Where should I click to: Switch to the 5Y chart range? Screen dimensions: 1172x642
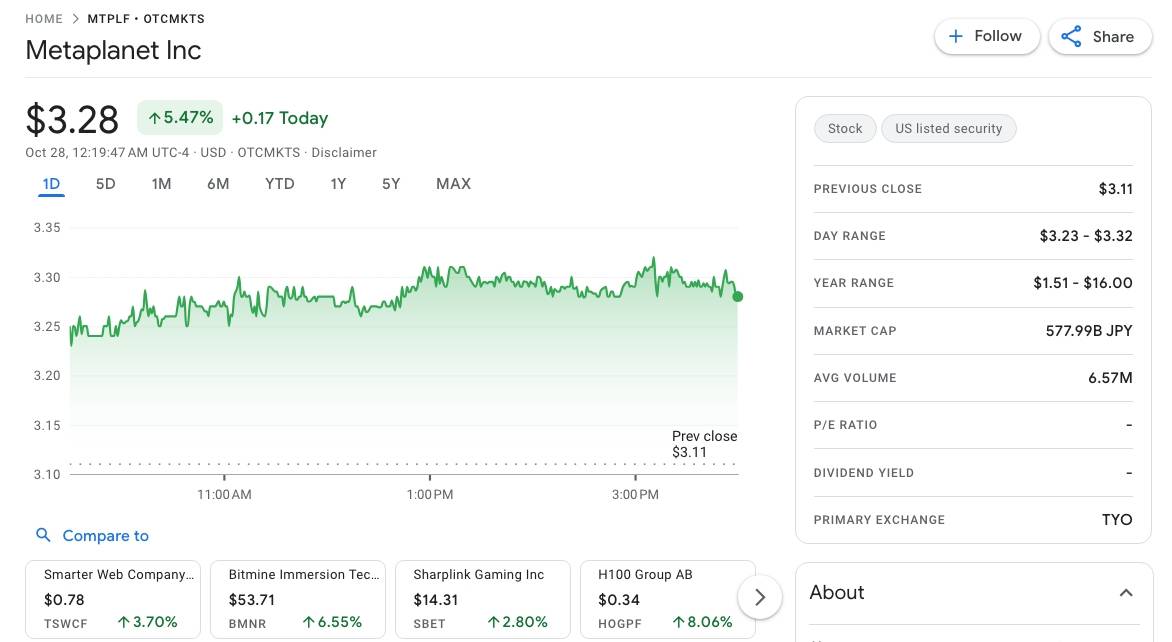tap(391, 184)
